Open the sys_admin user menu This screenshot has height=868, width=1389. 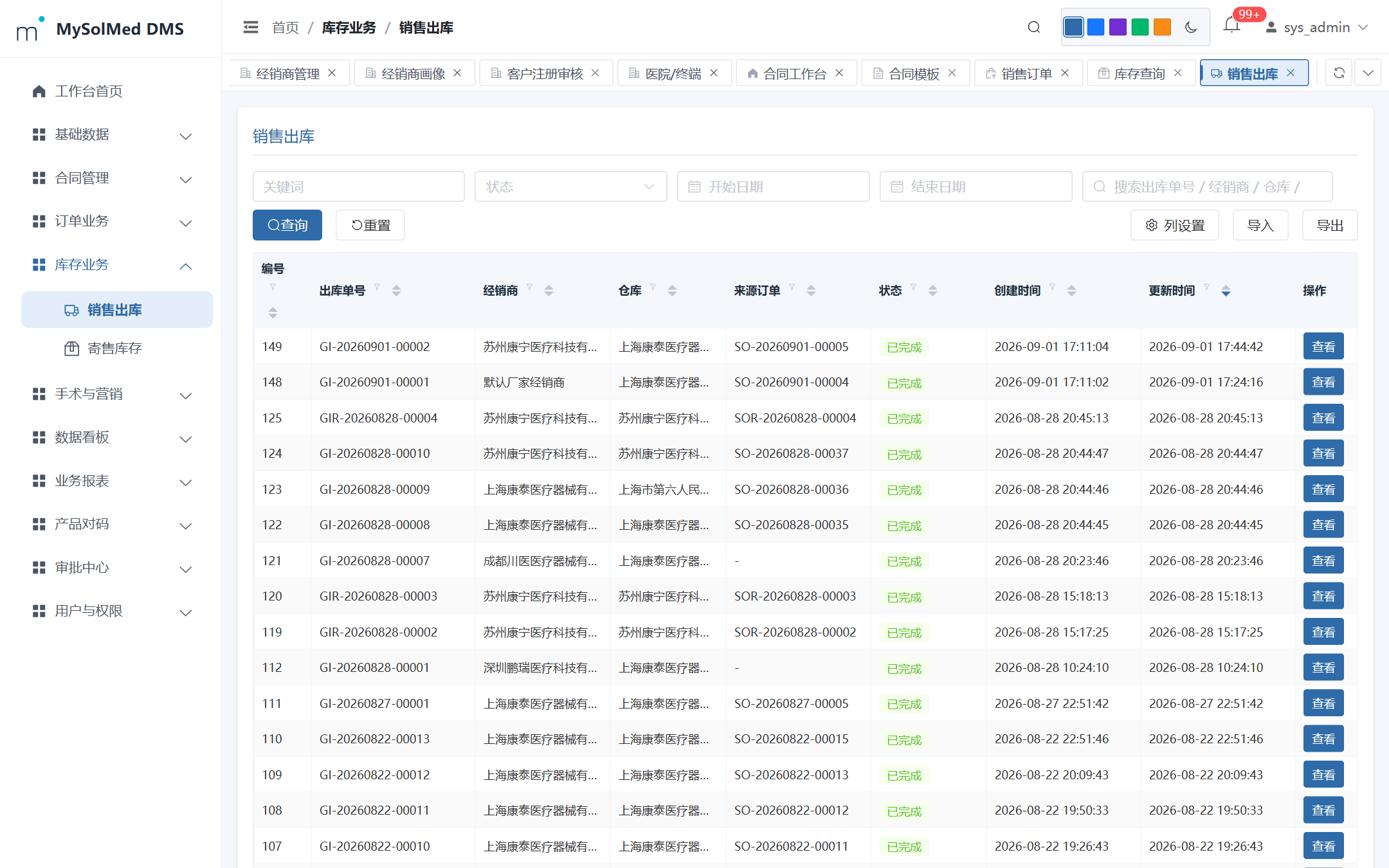pyautogui.click(x=1317, y=28)
